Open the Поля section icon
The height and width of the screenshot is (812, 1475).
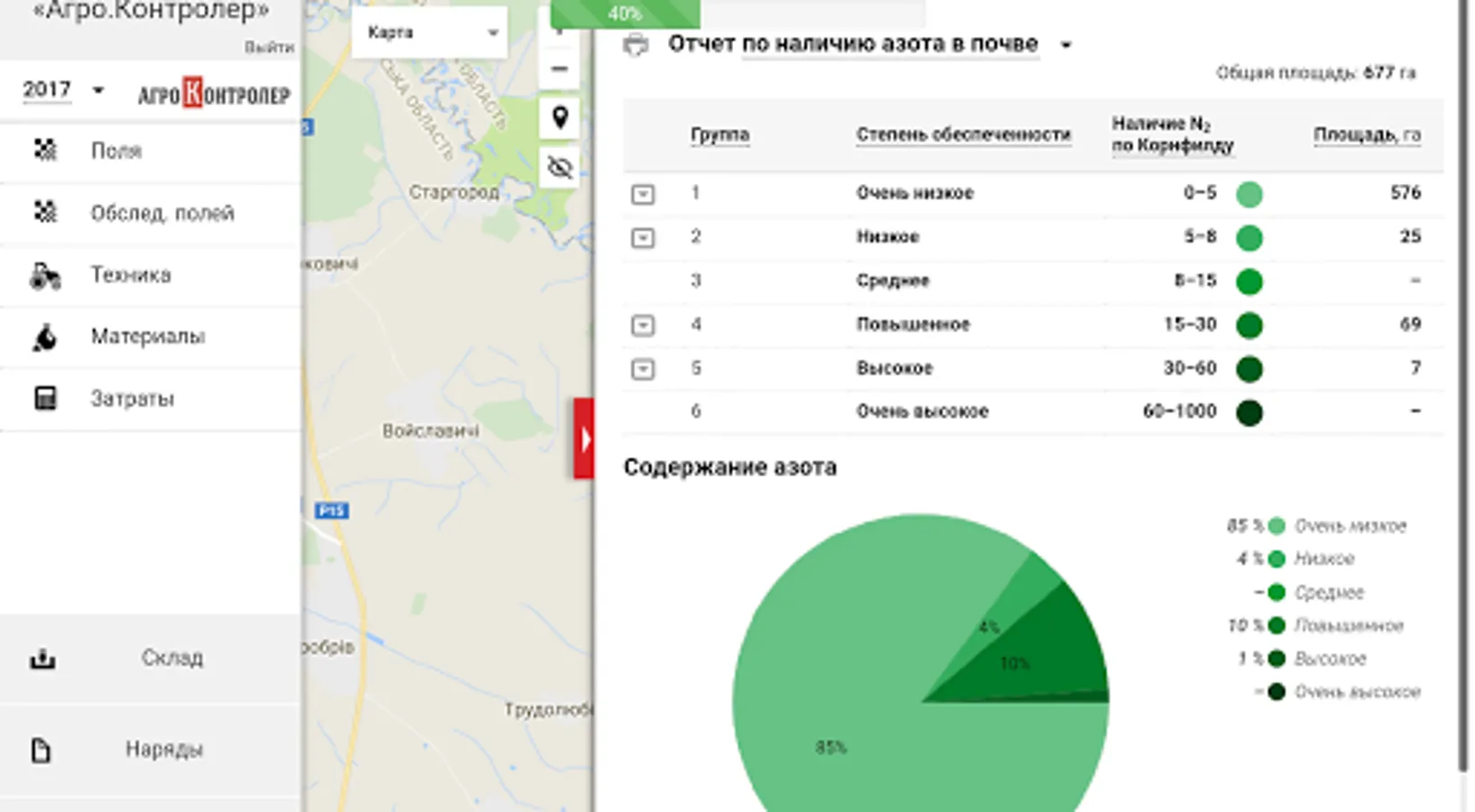click(x=45, y=150)
